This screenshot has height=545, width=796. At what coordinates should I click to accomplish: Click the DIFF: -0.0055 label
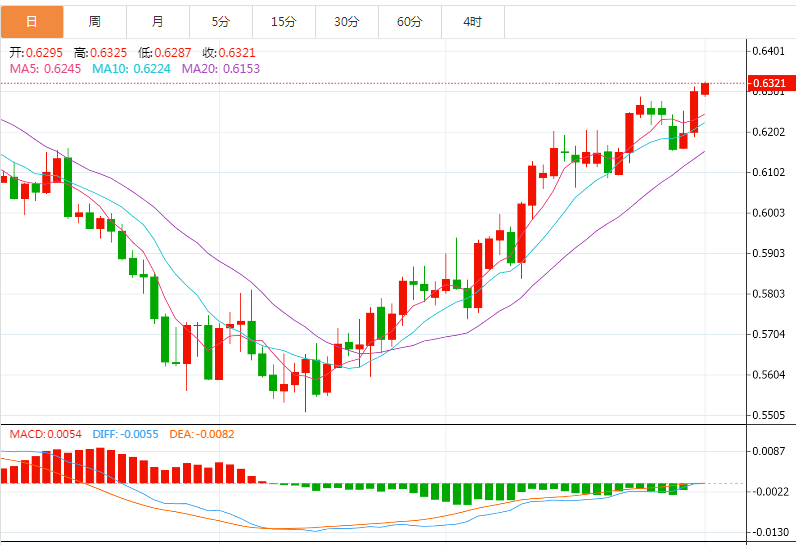(x=125, y=434)
